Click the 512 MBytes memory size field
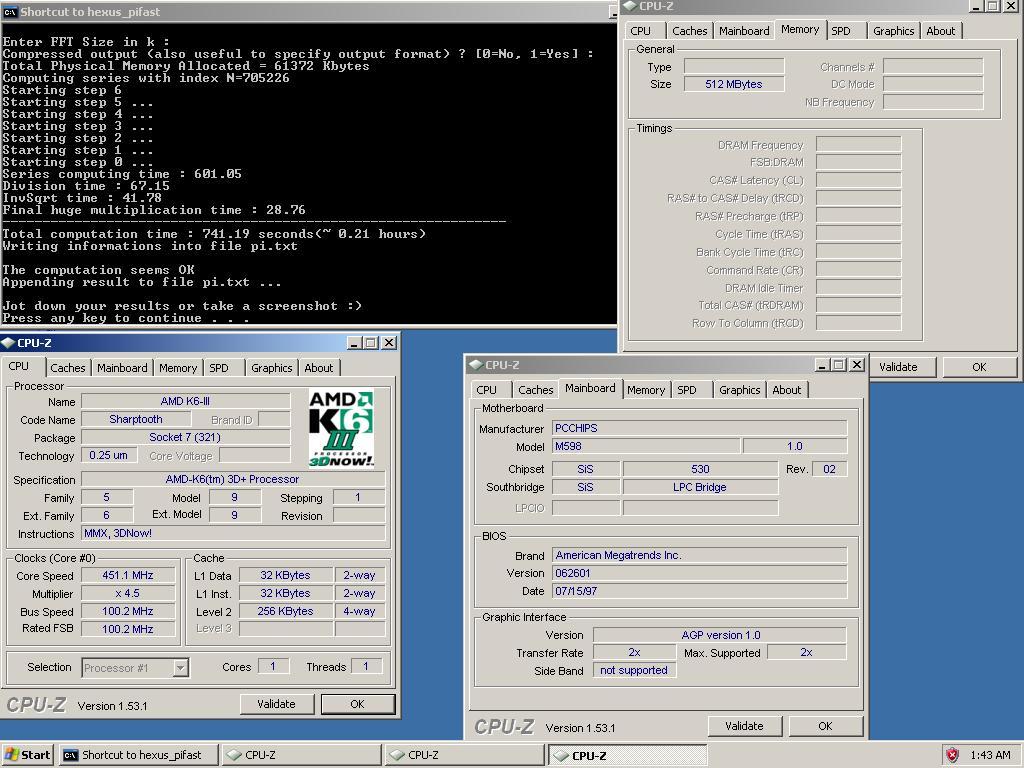Screen dimensions: 1024x768 [734, 84]
